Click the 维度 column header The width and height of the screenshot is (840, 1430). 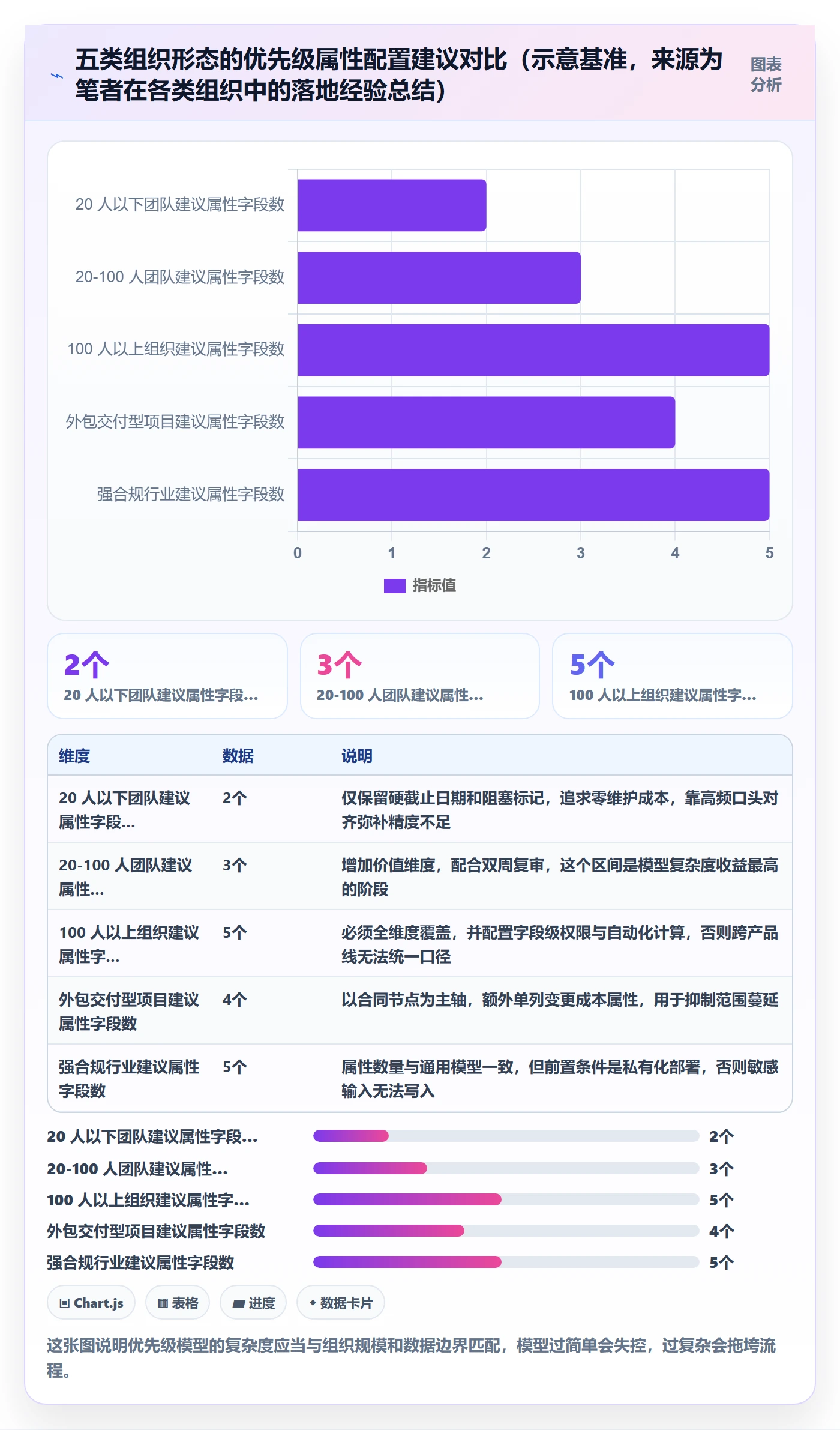click(74, 756)
